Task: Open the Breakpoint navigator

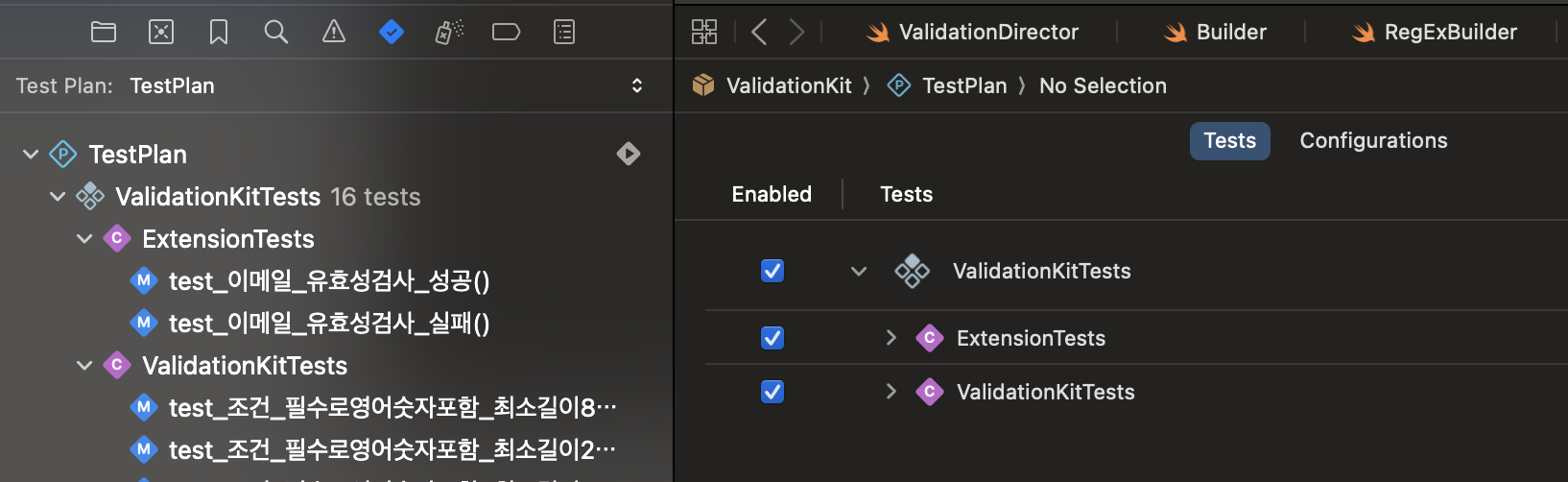Action: pyautogui.click(x=506, y=32)
